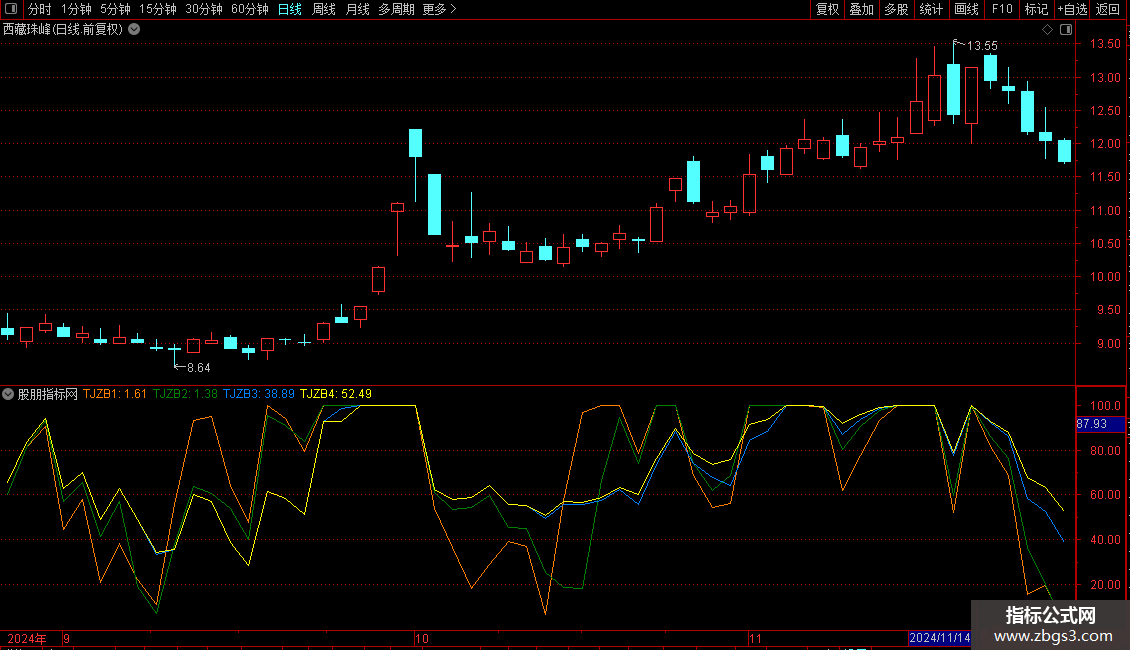Select the 15分钟 period tab
This screenshot has width=1130, height=650.
[x=158, y=9]
